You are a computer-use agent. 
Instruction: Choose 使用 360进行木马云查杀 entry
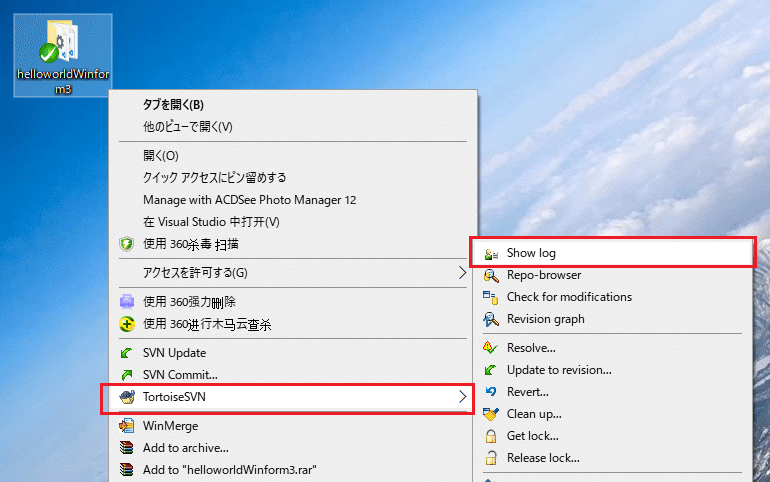[x=207, y=324]
